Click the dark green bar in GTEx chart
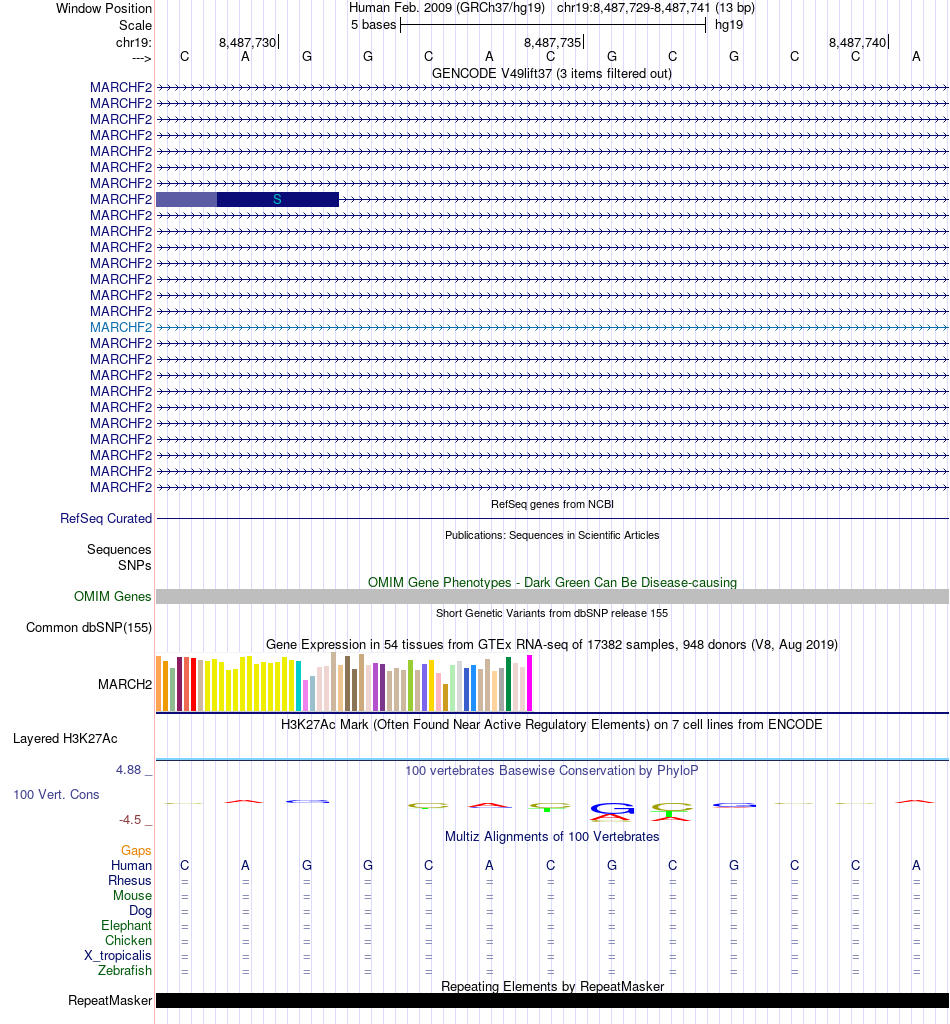Viewport: 950px width, 1024px height. click(509, 684)
